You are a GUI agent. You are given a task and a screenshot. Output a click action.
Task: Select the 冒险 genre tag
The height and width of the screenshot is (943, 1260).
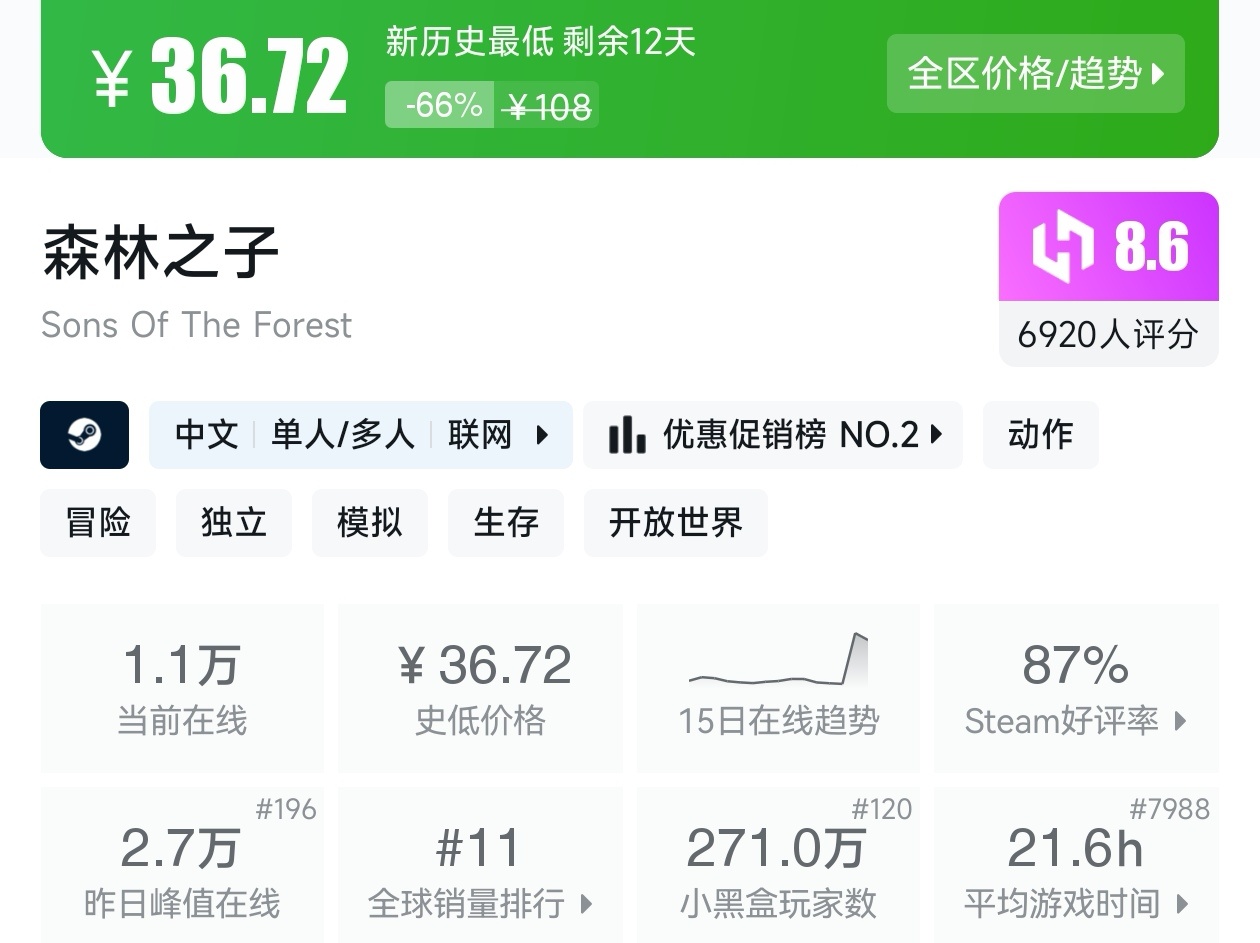coord(98,522)
